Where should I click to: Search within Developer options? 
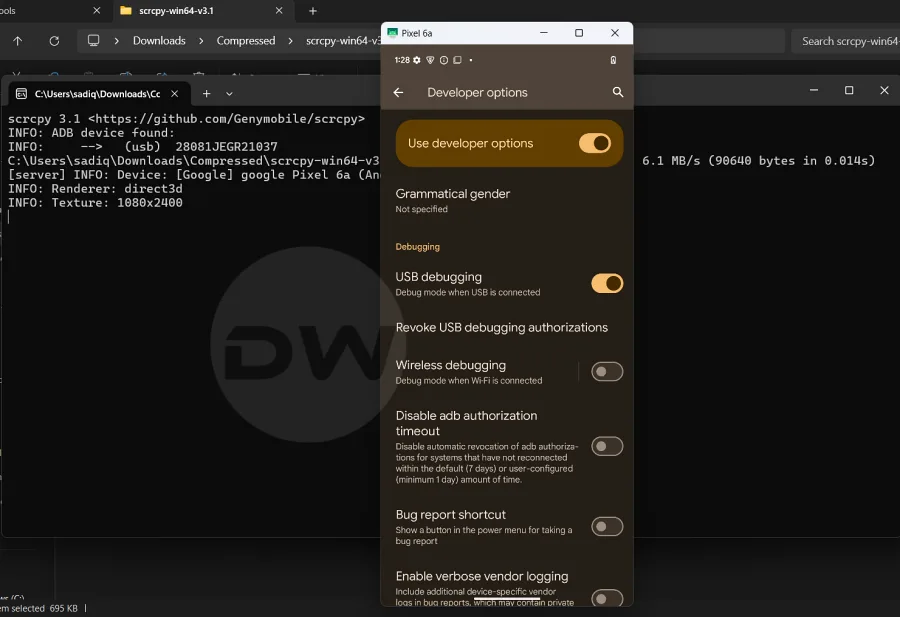618,92
